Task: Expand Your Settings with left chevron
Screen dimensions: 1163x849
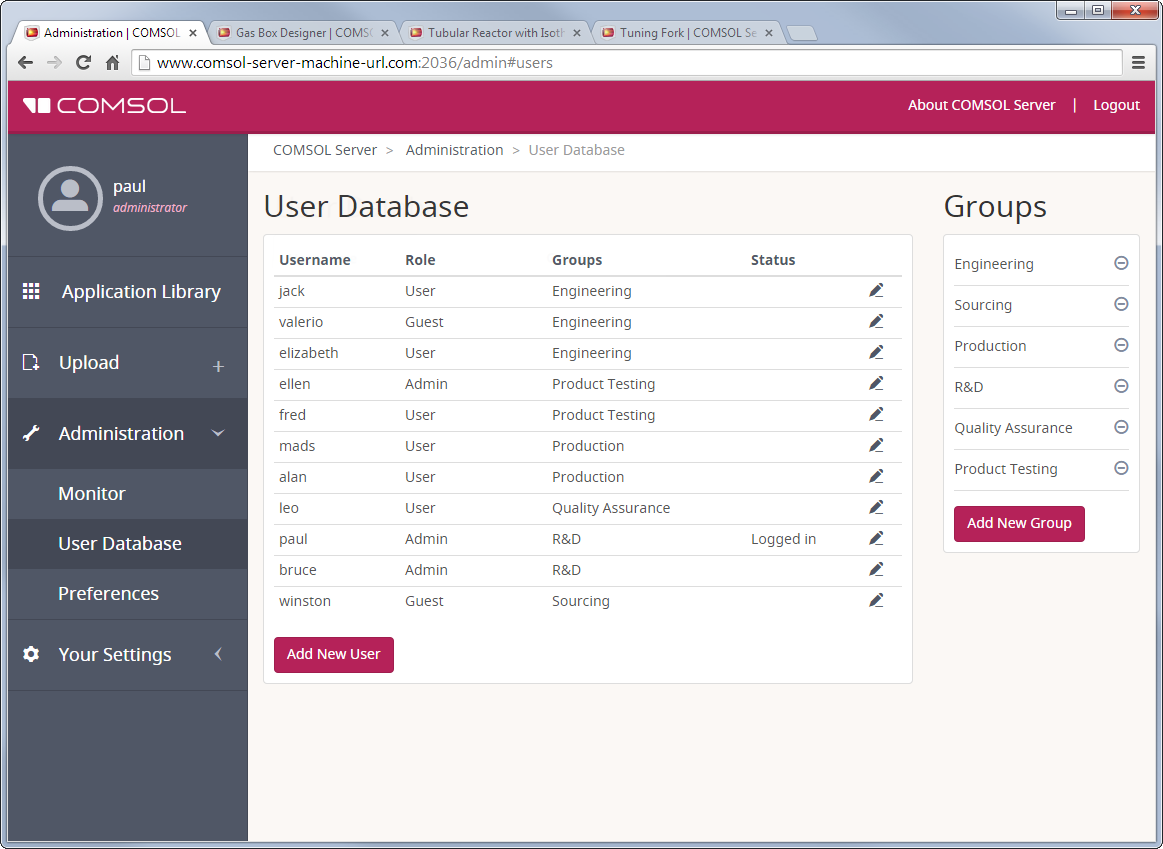Action: point(218,654)
